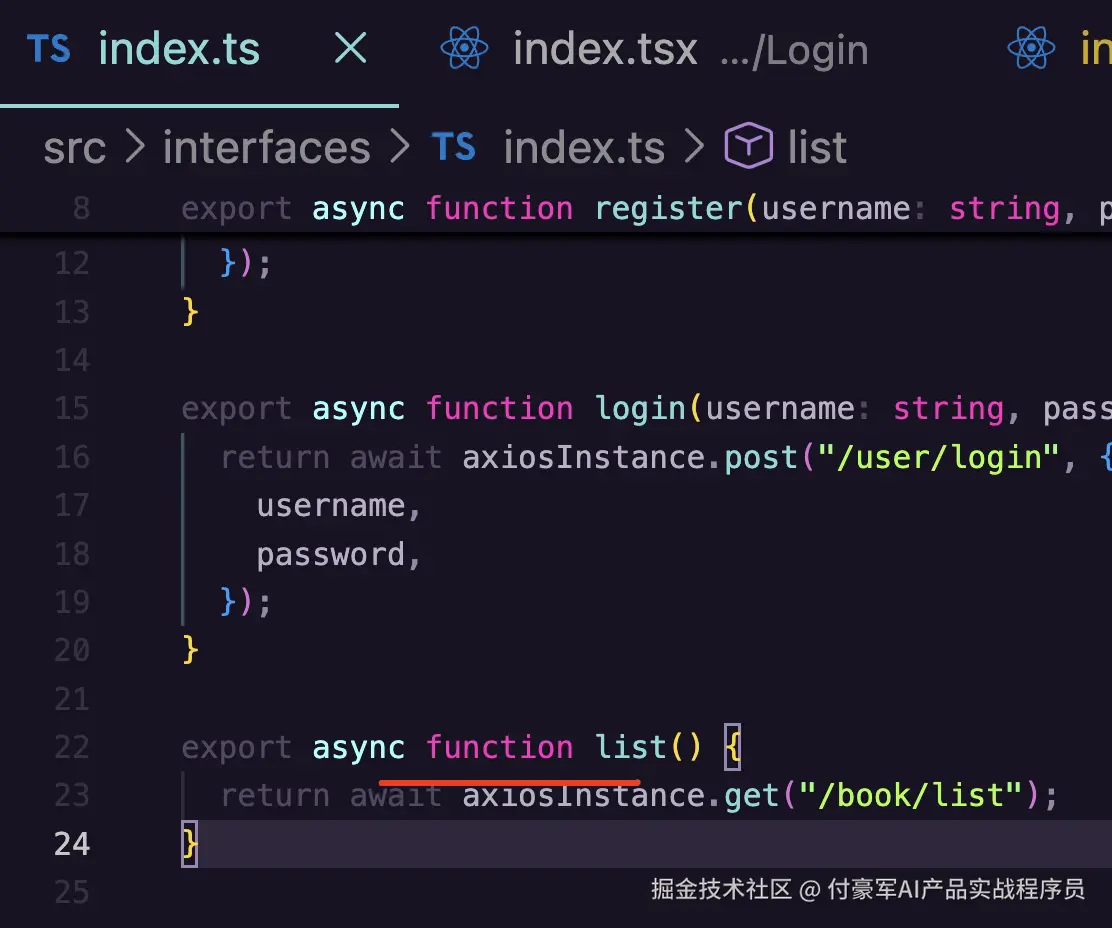Click the username property on line 17

[x=330, y=506]
